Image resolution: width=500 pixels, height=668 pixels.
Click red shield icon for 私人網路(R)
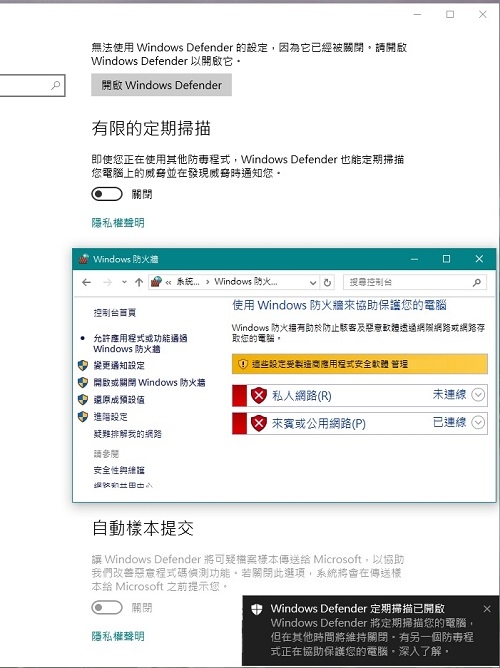click(x=259, y=395)
